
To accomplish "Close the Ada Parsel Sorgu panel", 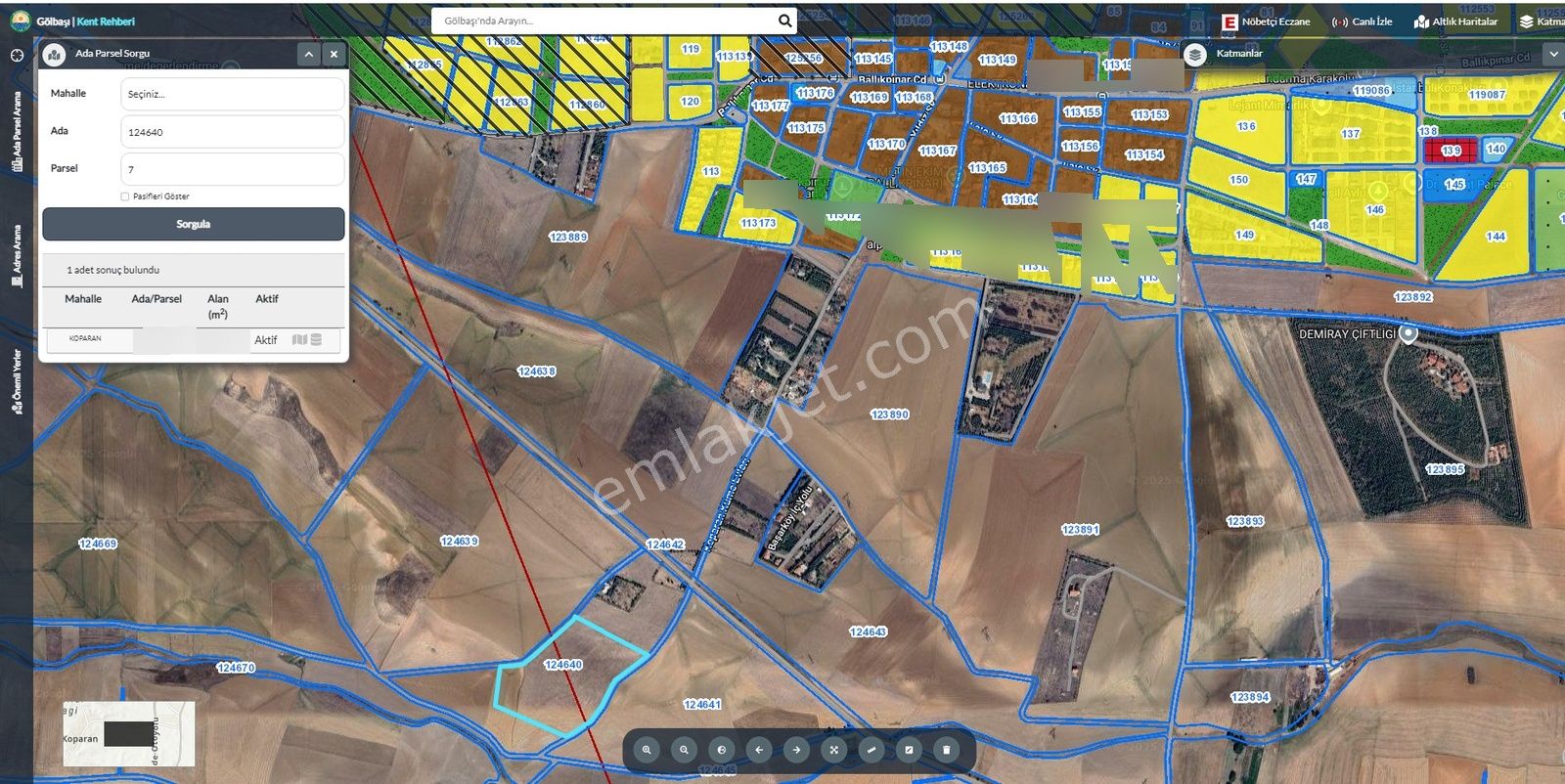I will coord(335,55).
